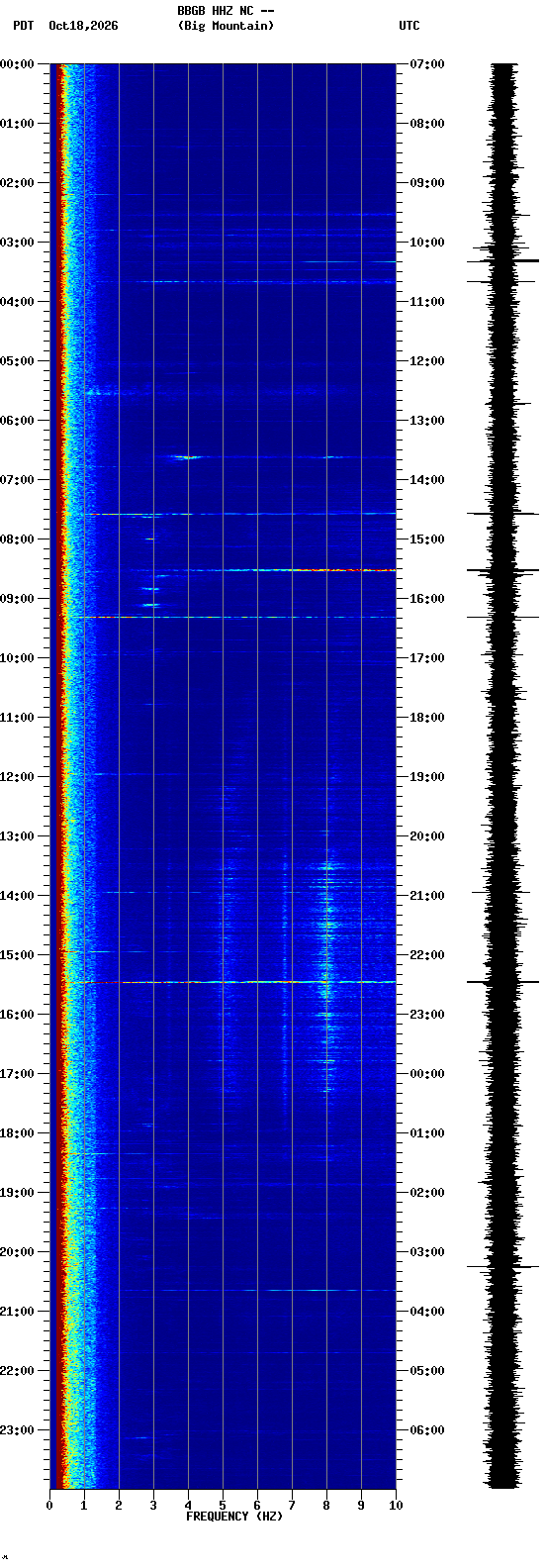Click the UTC time label '00:00'
The height and width of the screenshot is (1568, 546).
427,1074
